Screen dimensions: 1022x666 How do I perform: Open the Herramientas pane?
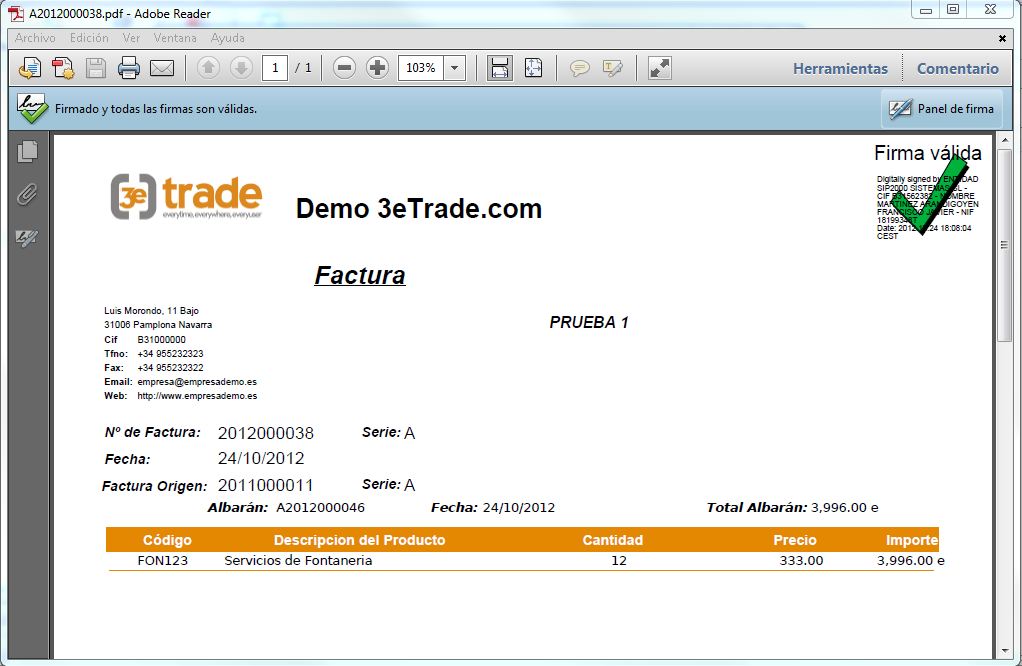(840, 68)
